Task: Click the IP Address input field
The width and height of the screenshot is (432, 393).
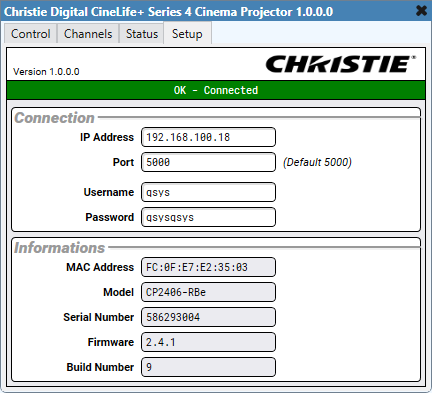Action: 208,137
